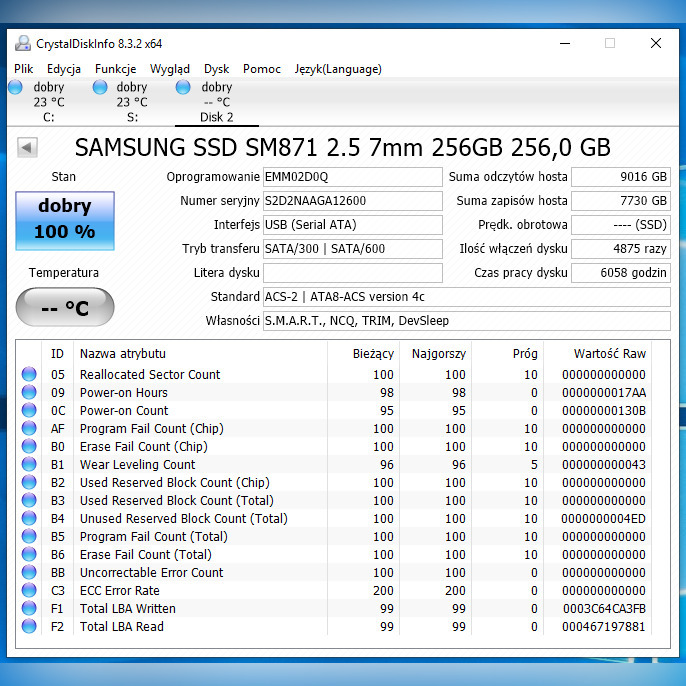Click status icon of Unused Reserved Block Count

coord(29,518)
